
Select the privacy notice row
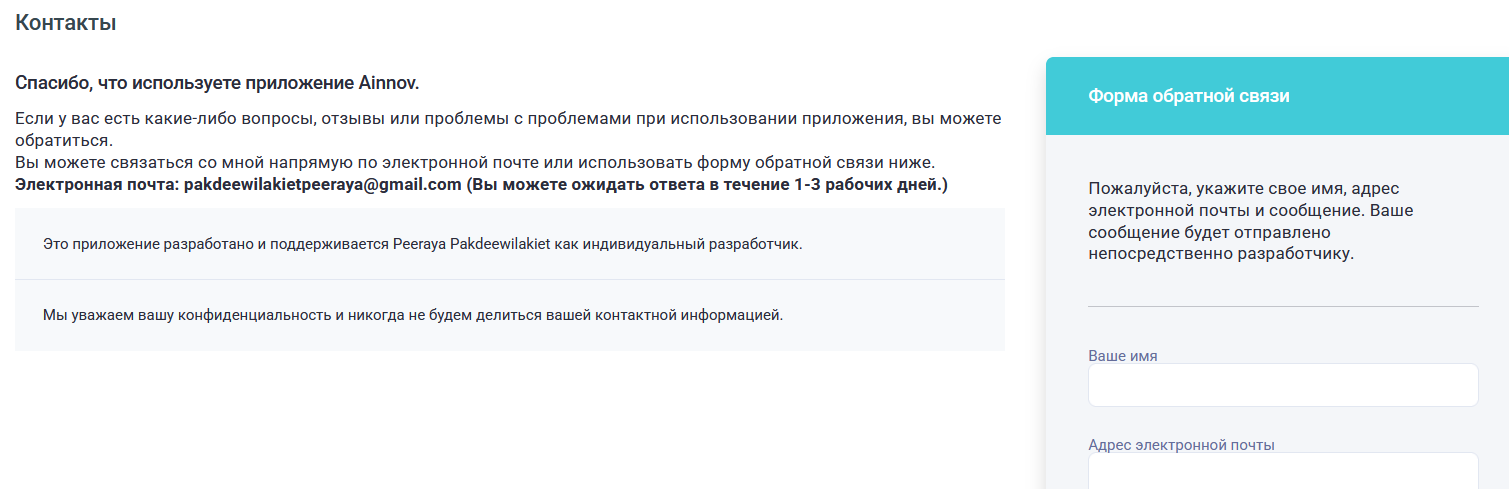(509, 315)
